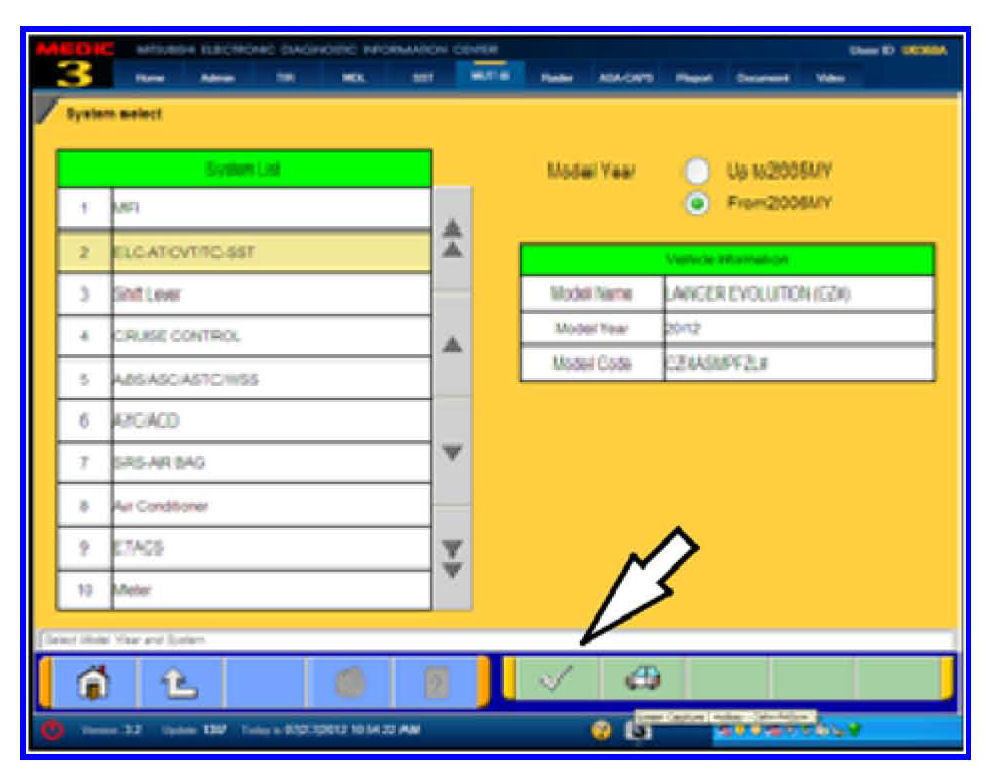Select the Up to 2005MY radio button

click(697, 172)
